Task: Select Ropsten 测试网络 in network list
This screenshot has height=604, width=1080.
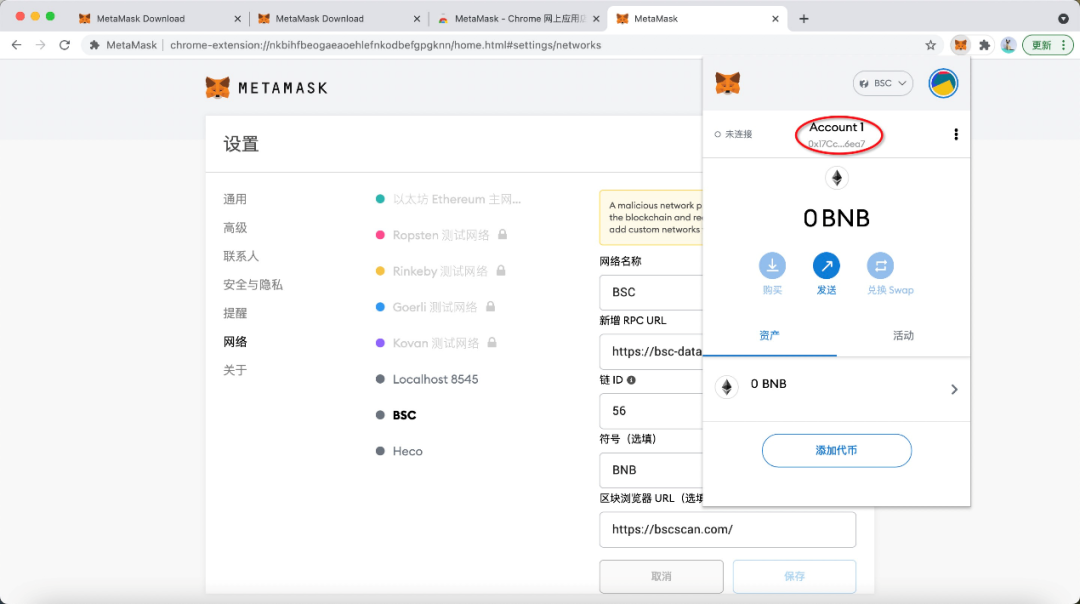Action: 441,235
